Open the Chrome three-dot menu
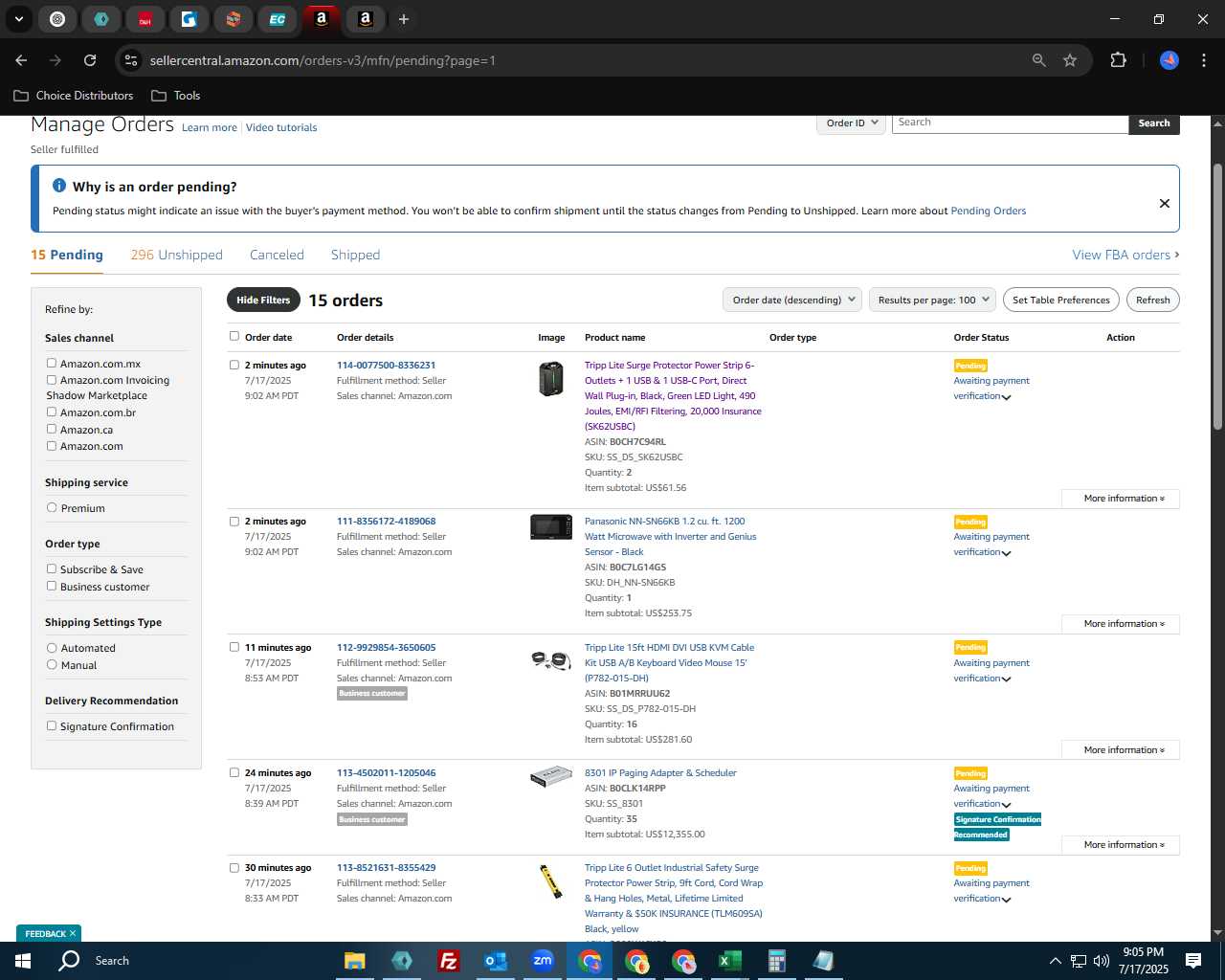Image resolution: width=1225 pixels, height=980 pixels. (x=1202, y=60)
